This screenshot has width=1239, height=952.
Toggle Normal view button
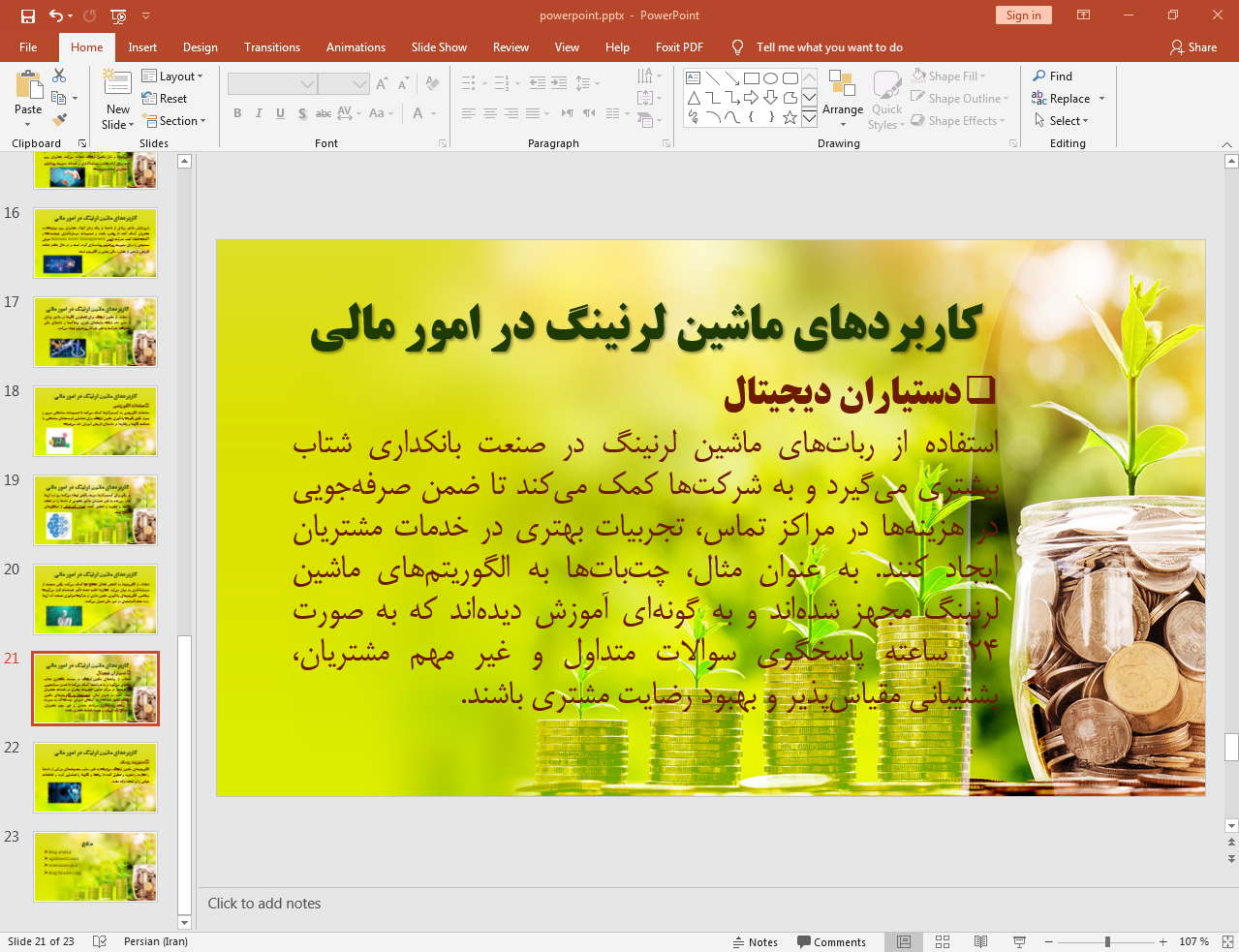point(904,942)
